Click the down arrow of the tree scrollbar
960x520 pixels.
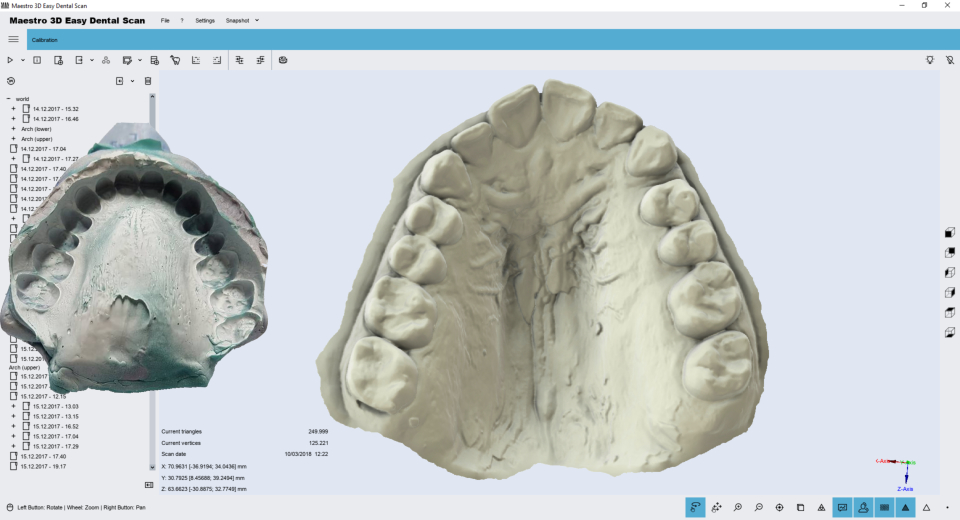click(152, 467)
